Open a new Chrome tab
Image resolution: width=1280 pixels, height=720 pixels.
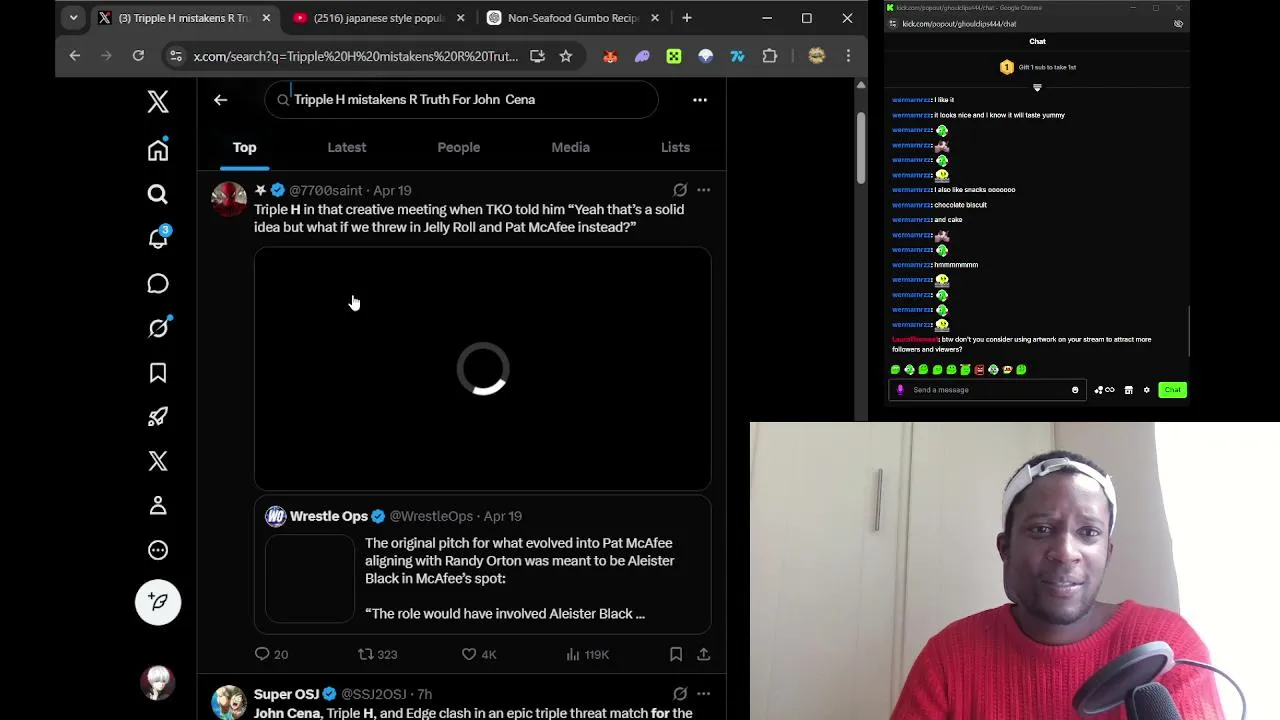click(687, 18)
